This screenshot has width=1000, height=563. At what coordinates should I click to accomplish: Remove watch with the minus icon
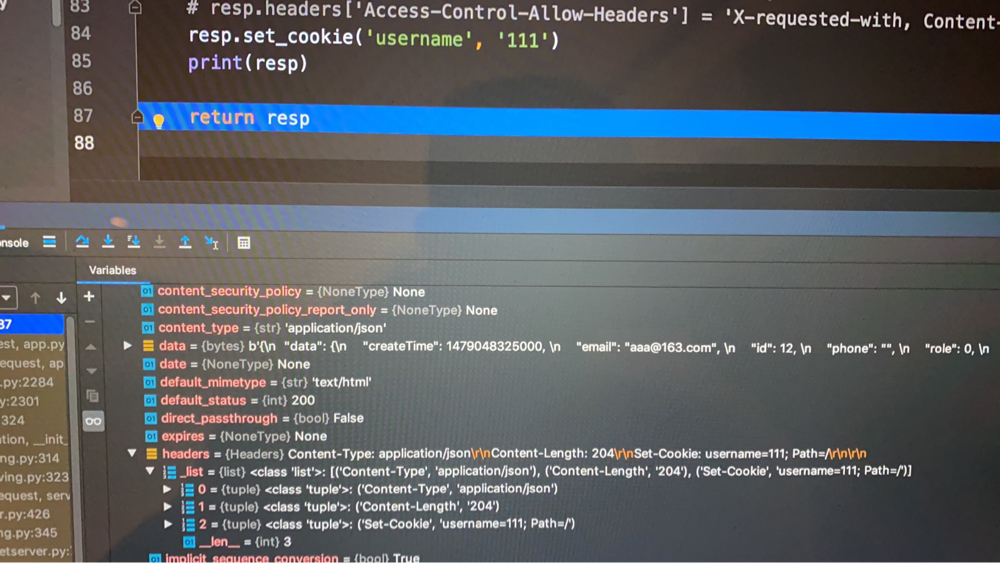[x=90, y=322]
